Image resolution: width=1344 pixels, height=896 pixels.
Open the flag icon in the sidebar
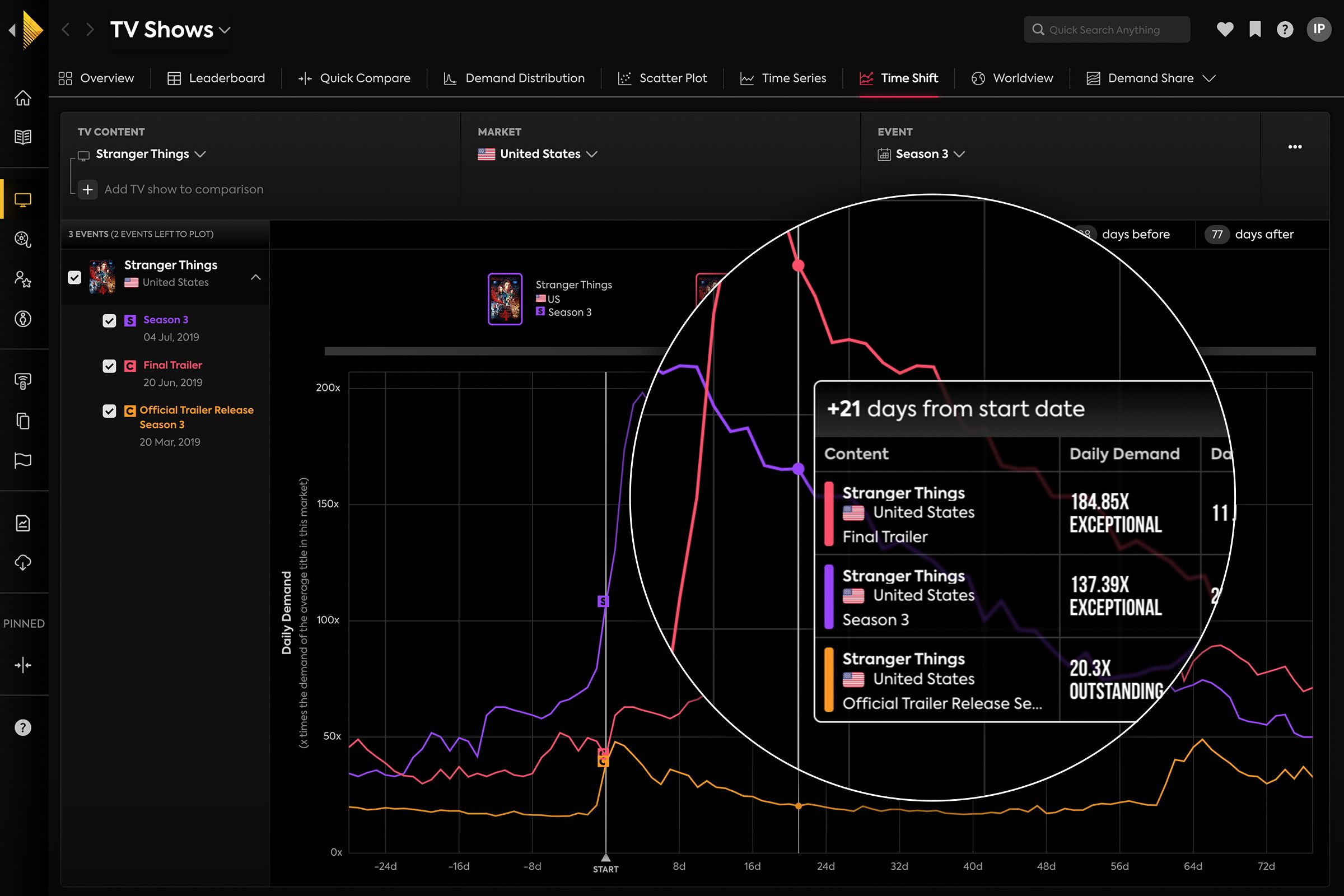[x=23, y=460]
